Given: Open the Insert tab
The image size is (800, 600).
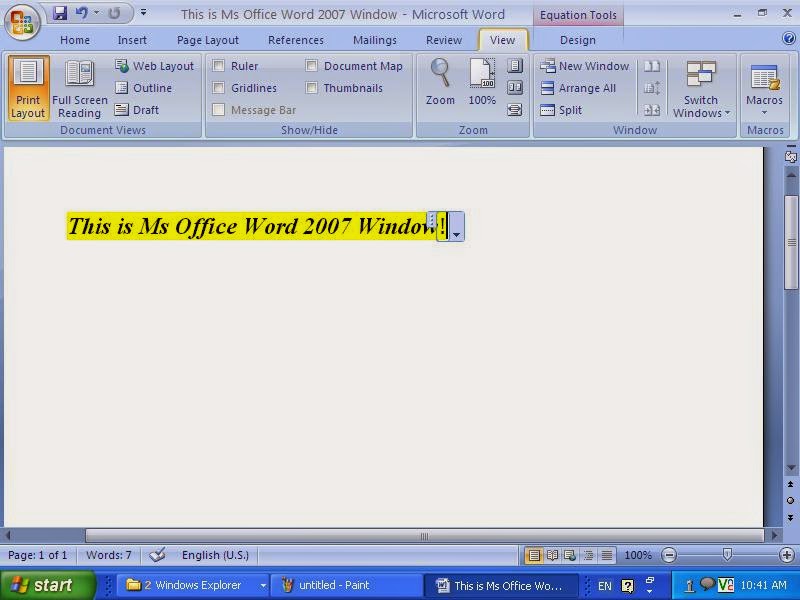Looking at the screenshot, I should click(x=132, y=40).
